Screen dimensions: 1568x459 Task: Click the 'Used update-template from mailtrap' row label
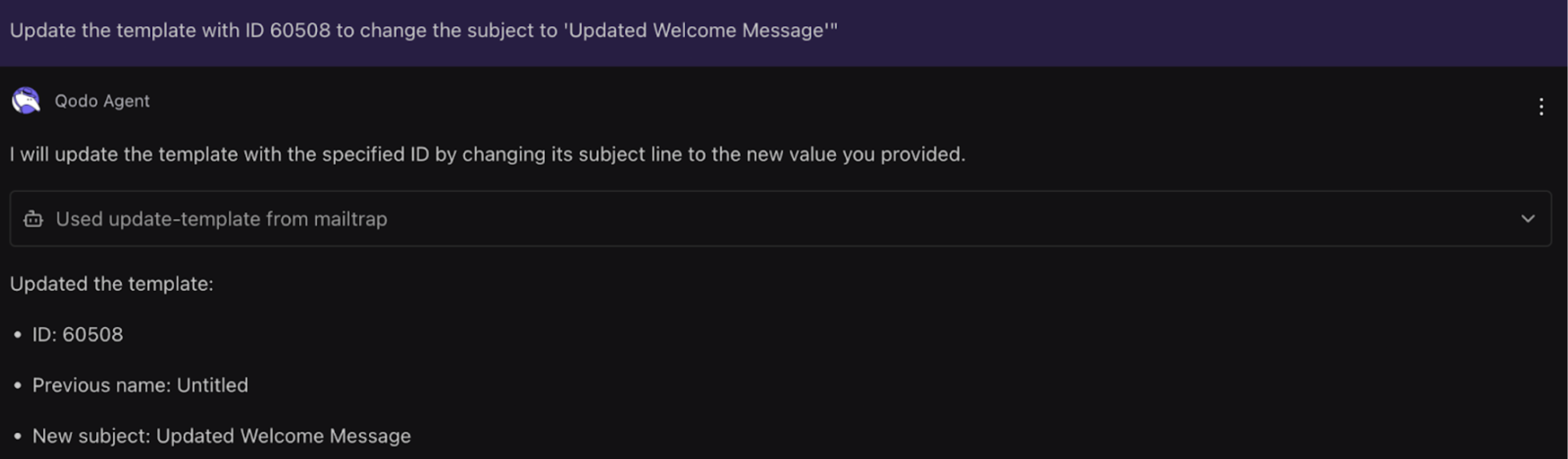point(221,219)
